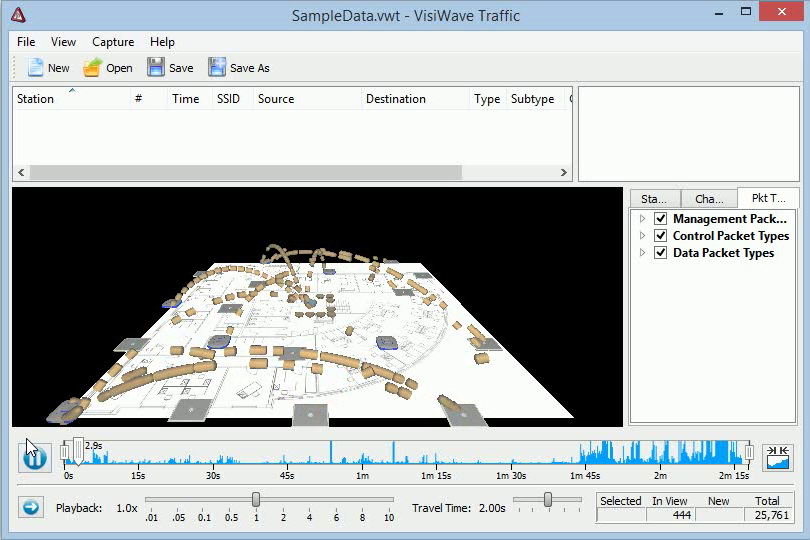Sort by the SSID column header
The height and width of the screenshot is (540, 810).
[x=232, y=98]
